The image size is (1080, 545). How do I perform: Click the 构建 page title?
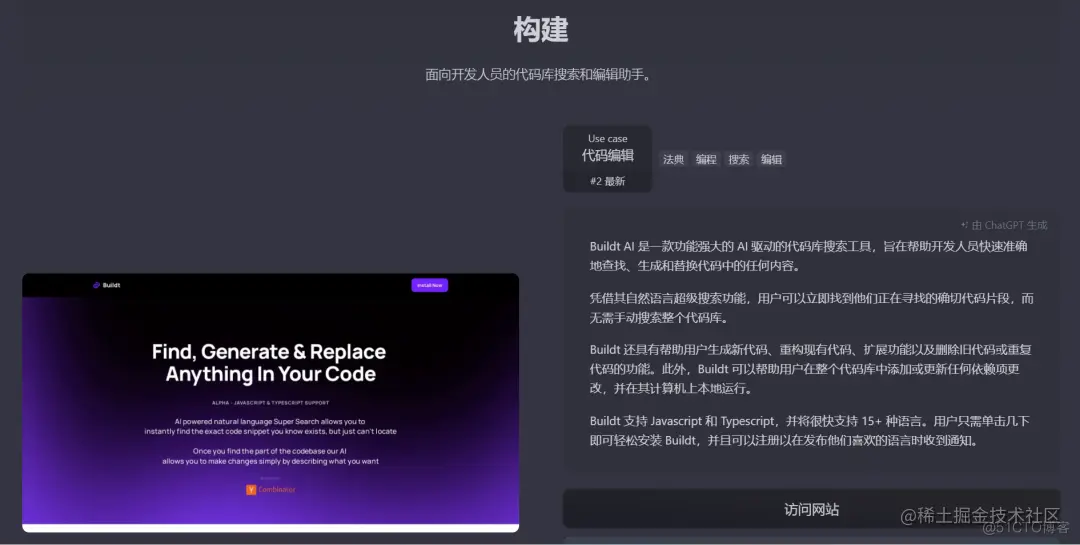541,30
